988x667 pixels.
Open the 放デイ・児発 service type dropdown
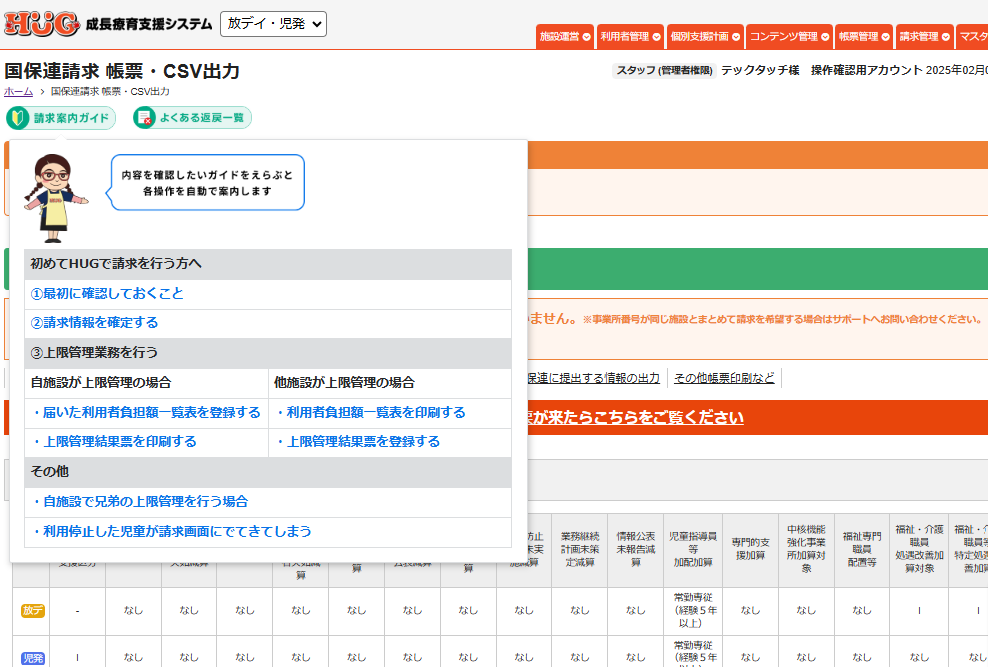pos(273,23)
